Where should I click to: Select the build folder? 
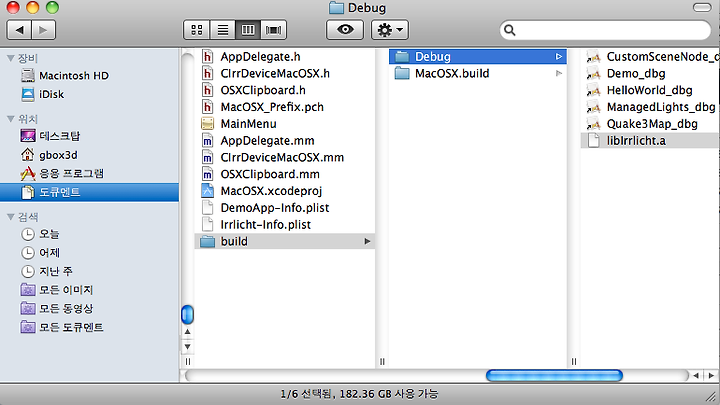[285, 241]
